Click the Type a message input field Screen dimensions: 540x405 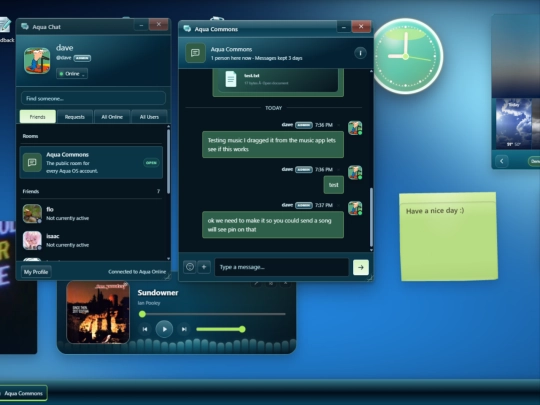(x=282, y=267)
